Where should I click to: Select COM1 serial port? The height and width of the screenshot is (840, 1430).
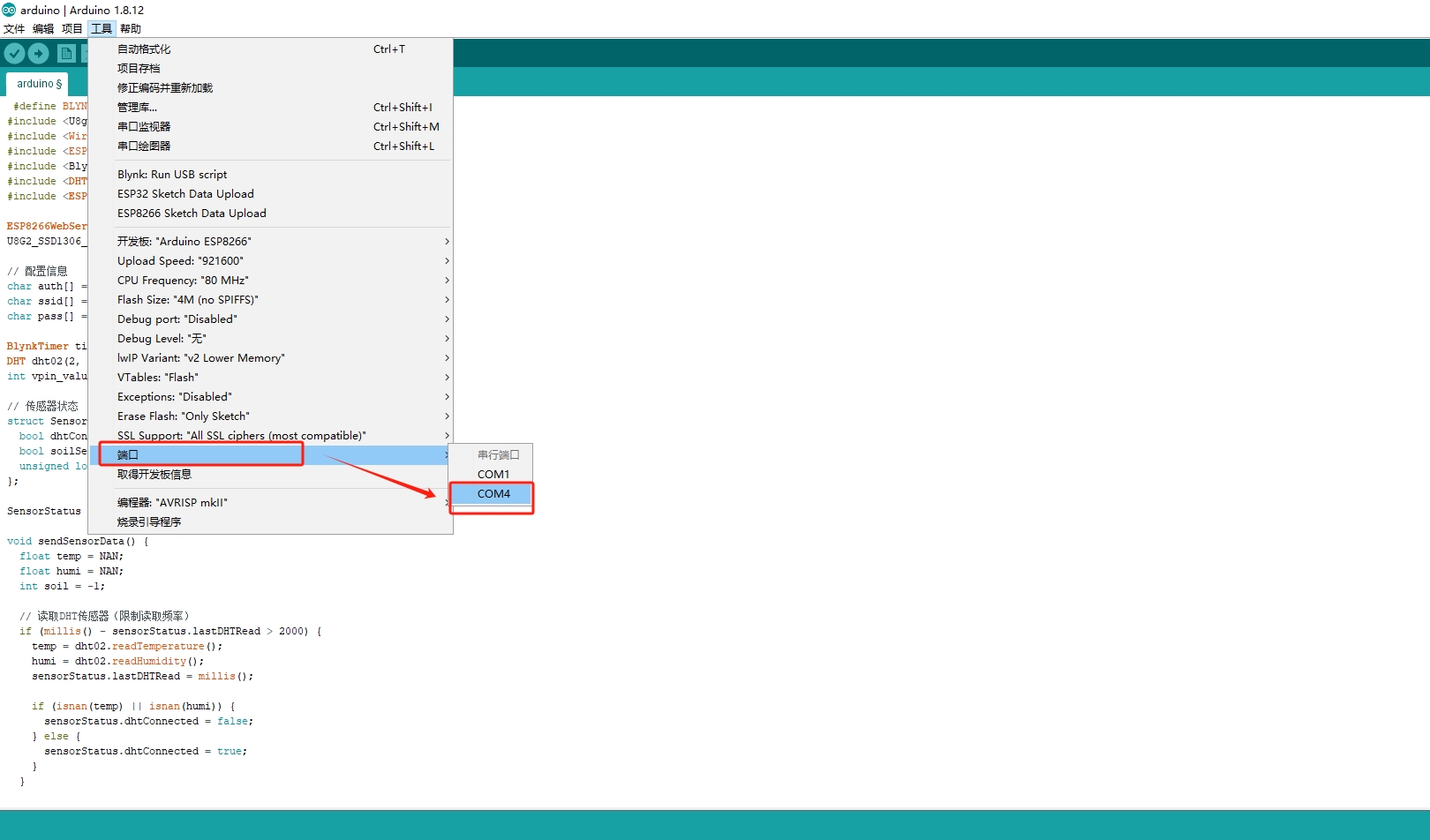[492, 475]
